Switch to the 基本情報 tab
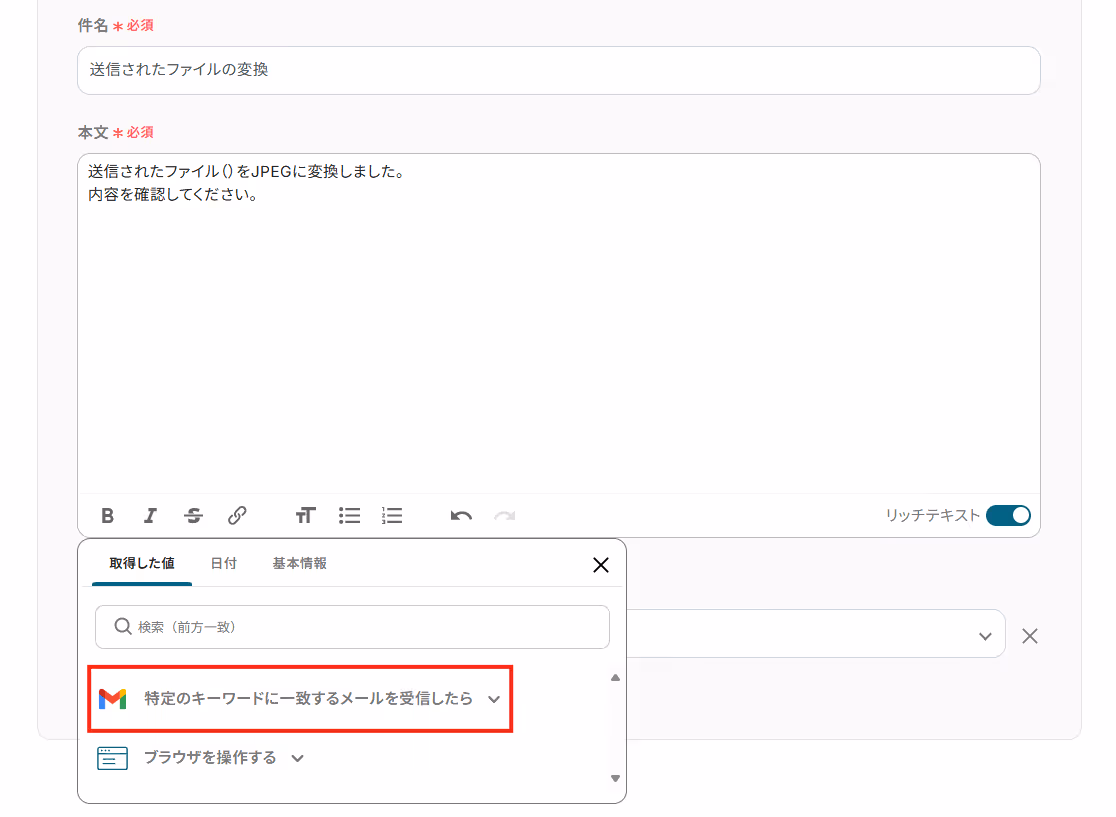Viewport: 1116px width, 817px height. click(x=300, y=563)
